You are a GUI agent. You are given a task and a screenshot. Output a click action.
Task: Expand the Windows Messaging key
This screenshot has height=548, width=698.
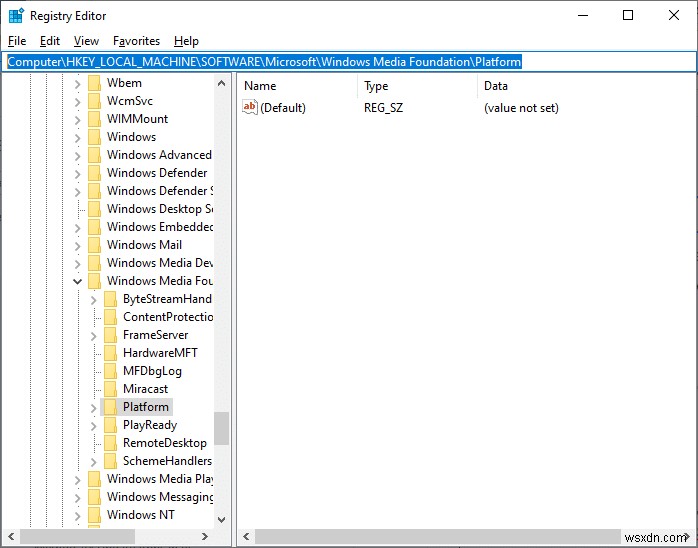[77, 498]
